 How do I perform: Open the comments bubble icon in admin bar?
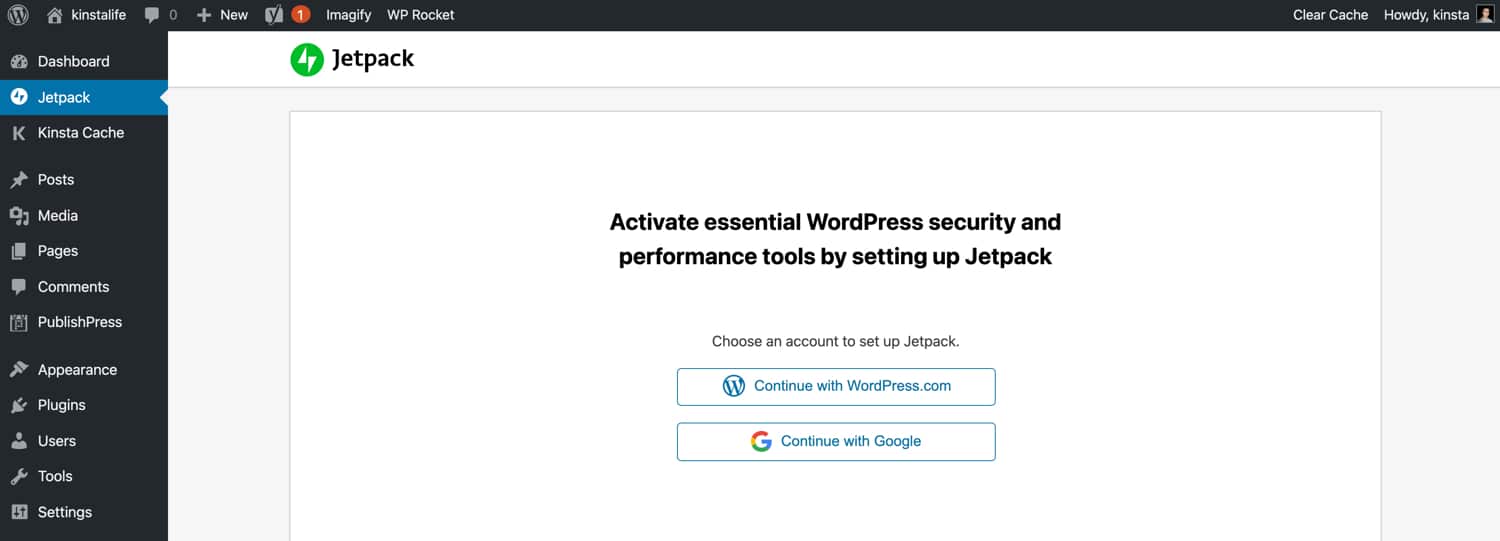pyautogui.click(x=151, y=15)
